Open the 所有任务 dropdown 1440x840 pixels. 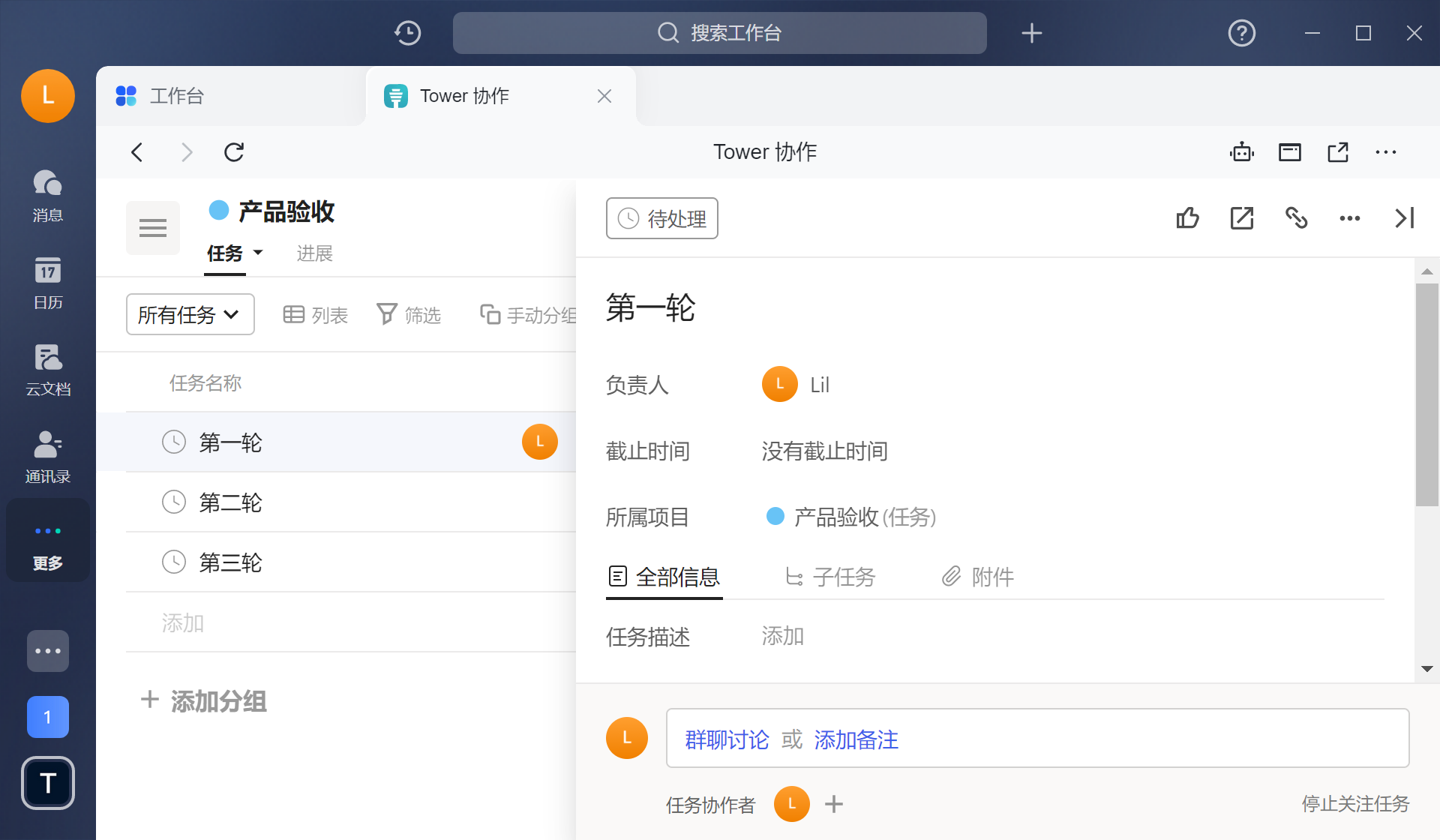(x=190, y=314)
